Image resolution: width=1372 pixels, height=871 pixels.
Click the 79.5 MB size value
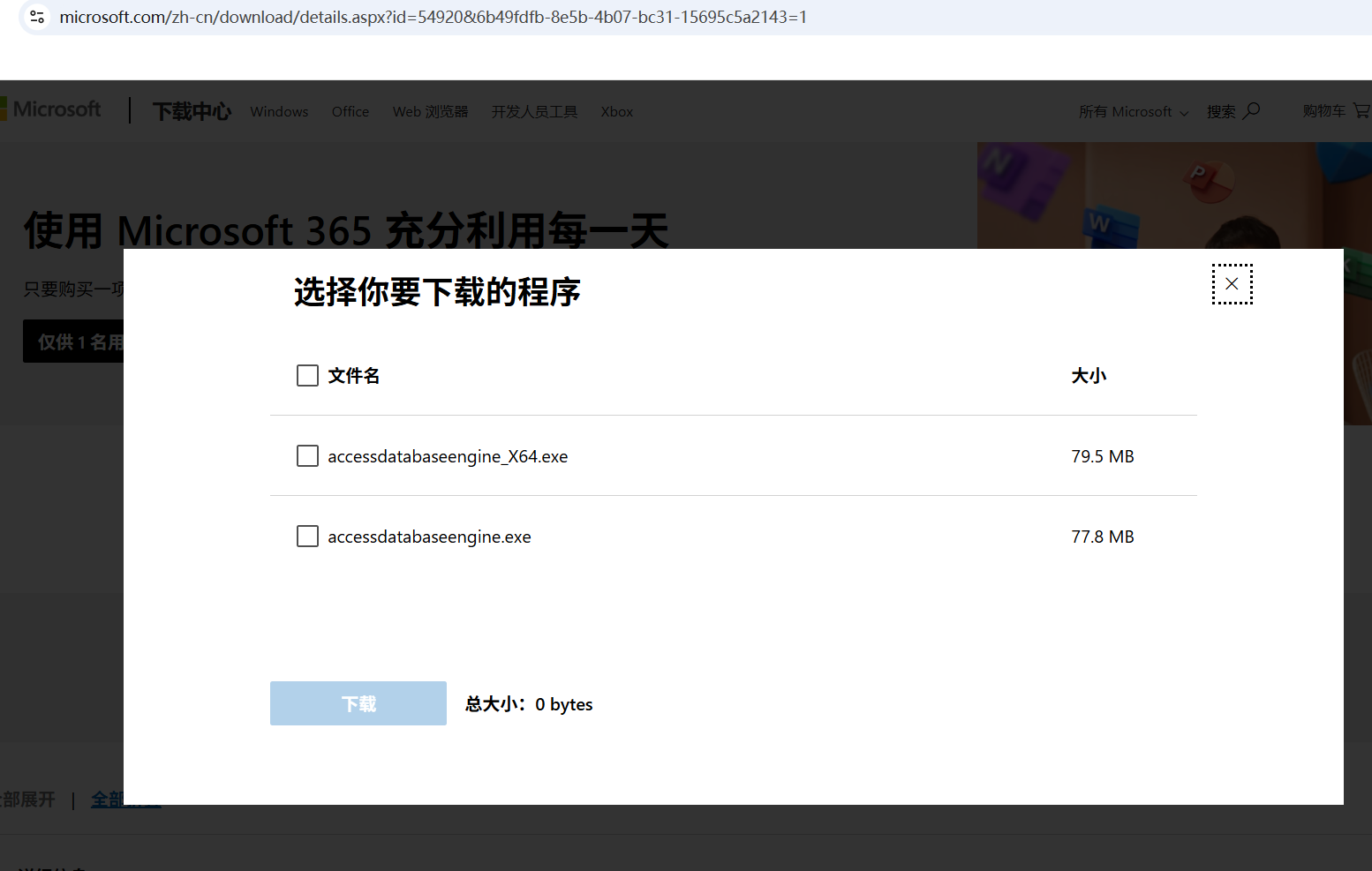1103,456
